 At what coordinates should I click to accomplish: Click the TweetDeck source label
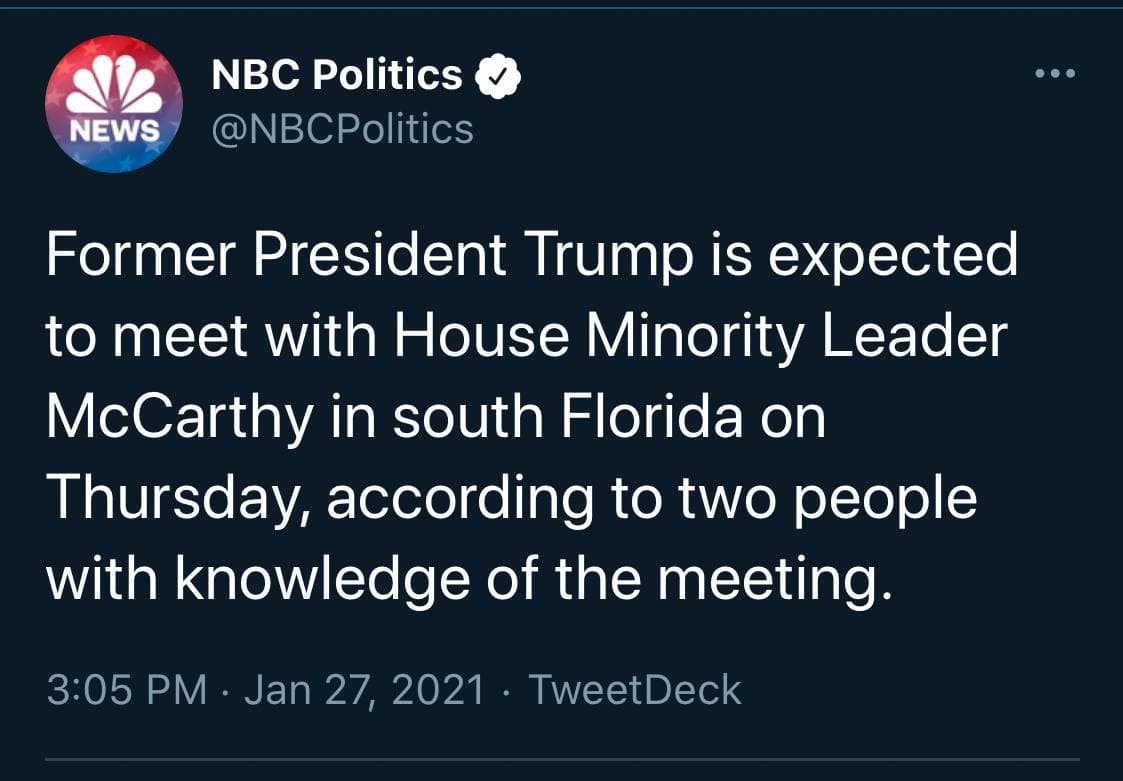[634, 690]
